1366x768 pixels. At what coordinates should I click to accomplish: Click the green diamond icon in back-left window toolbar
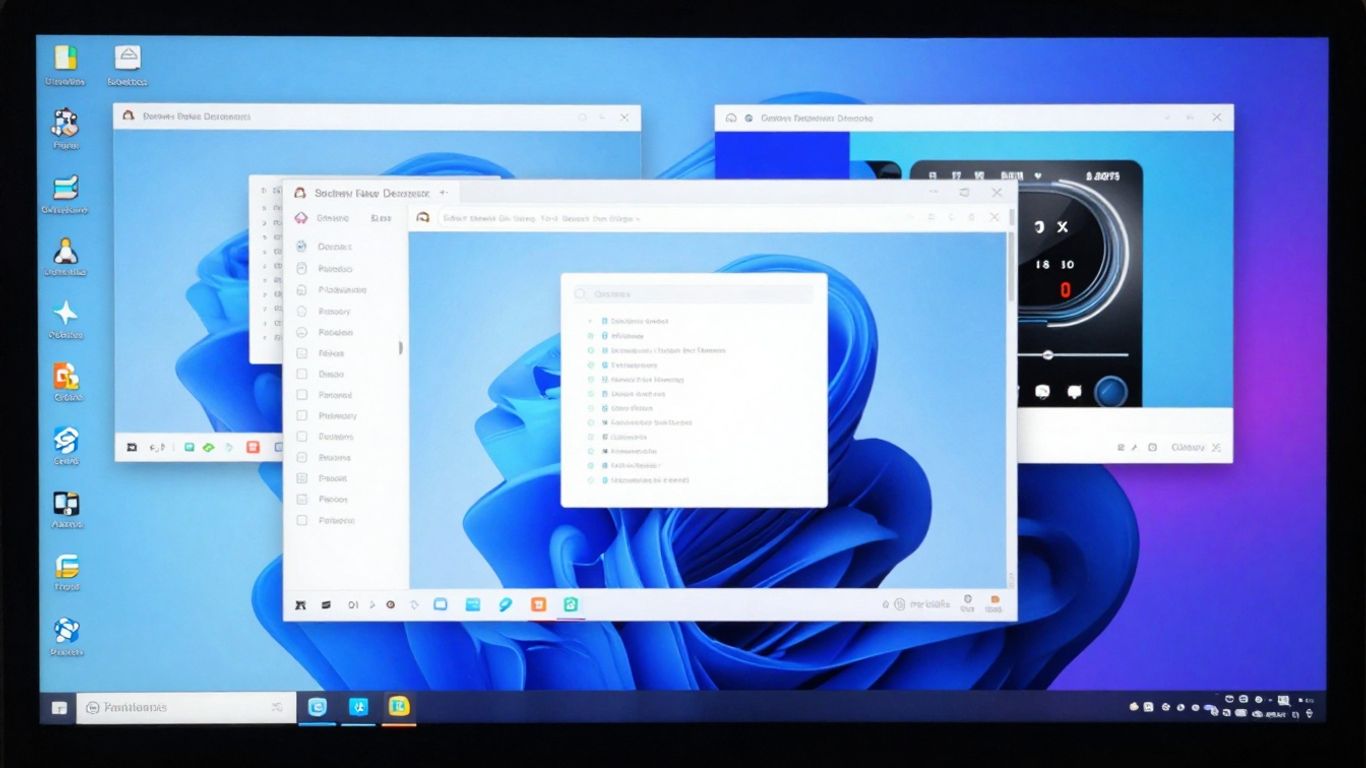point(208,447)
